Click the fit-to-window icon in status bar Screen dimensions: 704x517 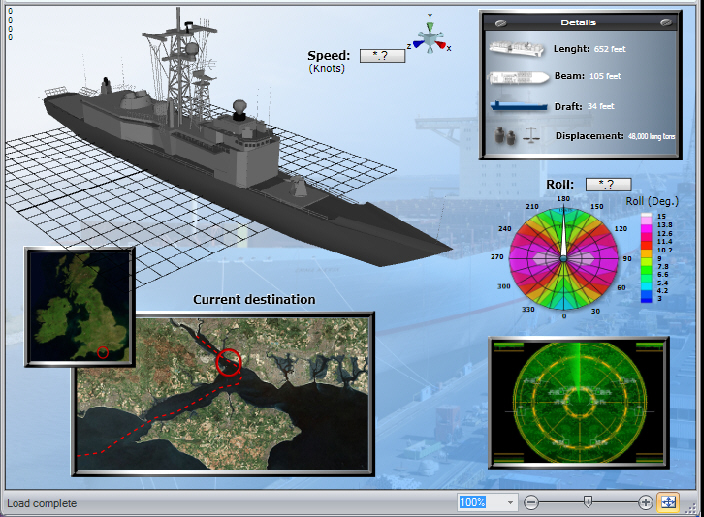668,502
